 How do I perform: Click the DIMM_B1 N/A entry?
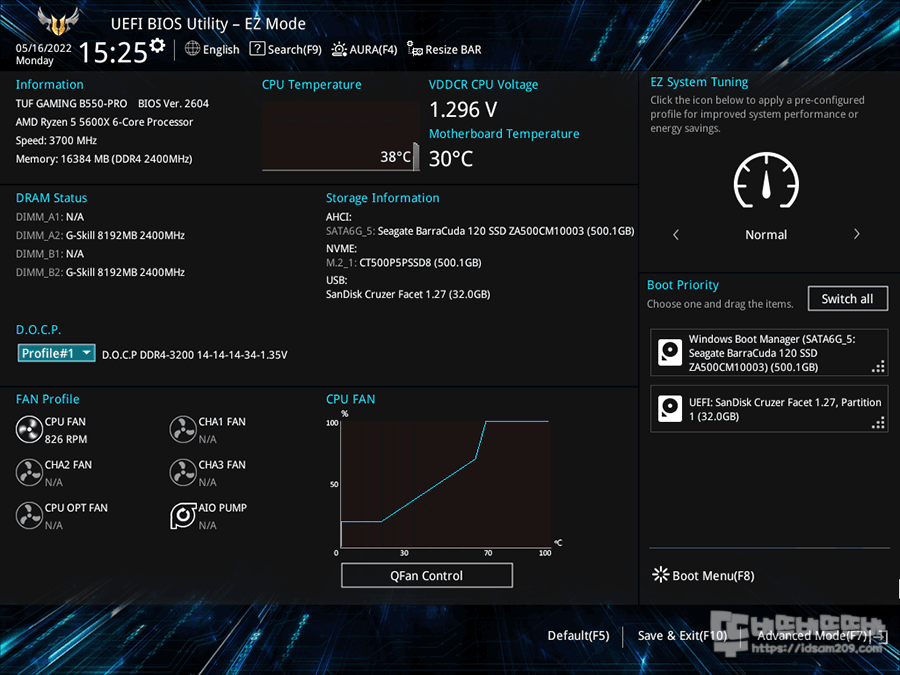click(x=50, y=254)
